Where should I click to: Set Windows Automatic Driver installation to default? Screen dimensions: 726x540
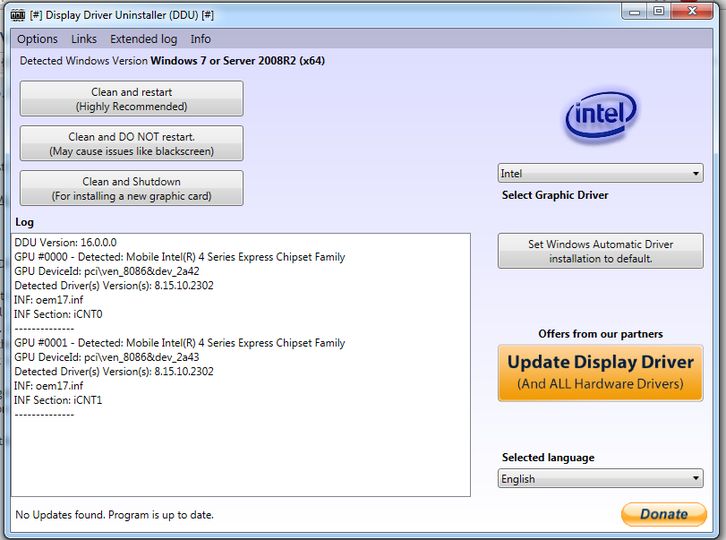(x=601, y=251)
